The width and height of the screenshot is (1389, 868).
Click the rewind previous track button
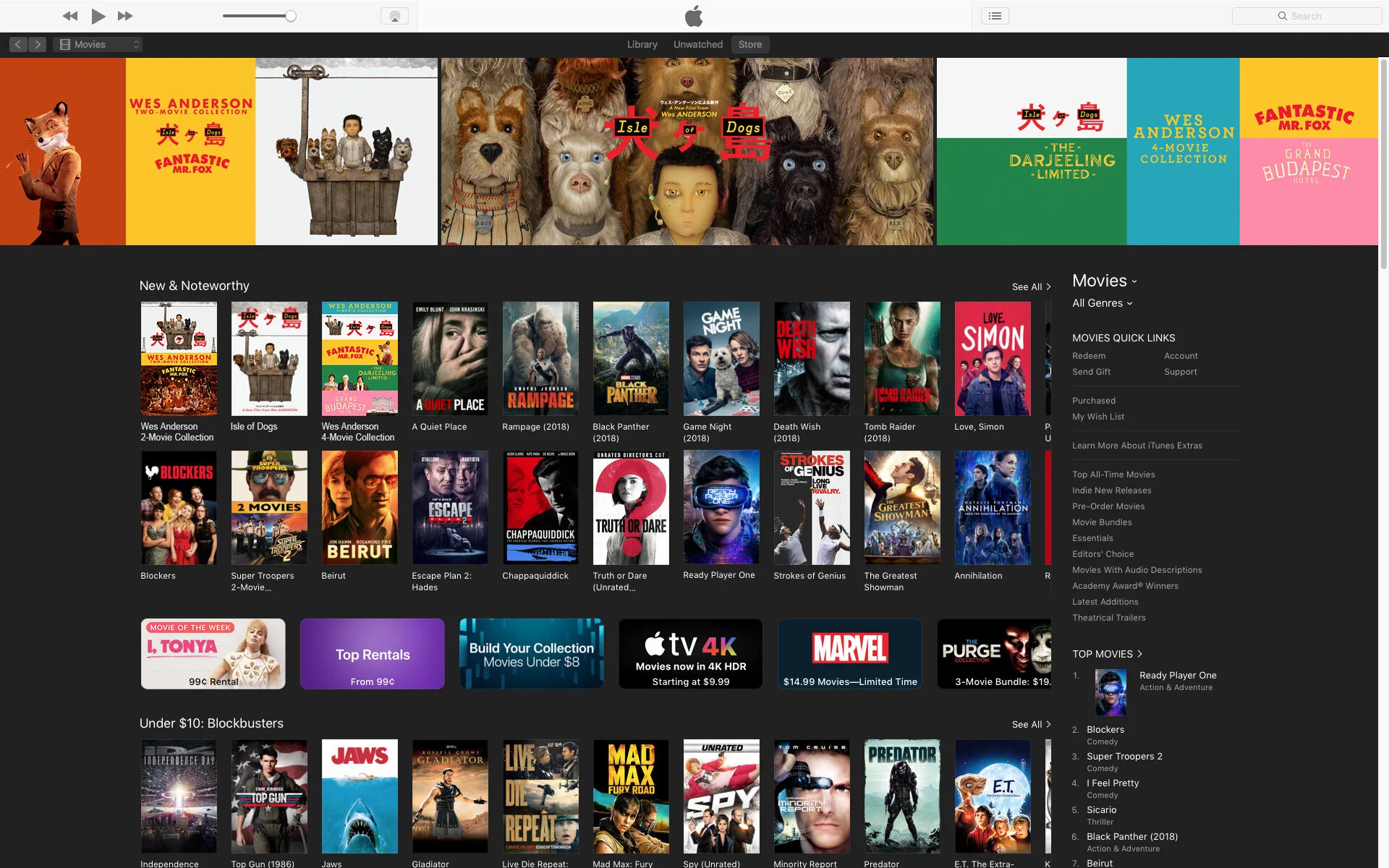69,16
